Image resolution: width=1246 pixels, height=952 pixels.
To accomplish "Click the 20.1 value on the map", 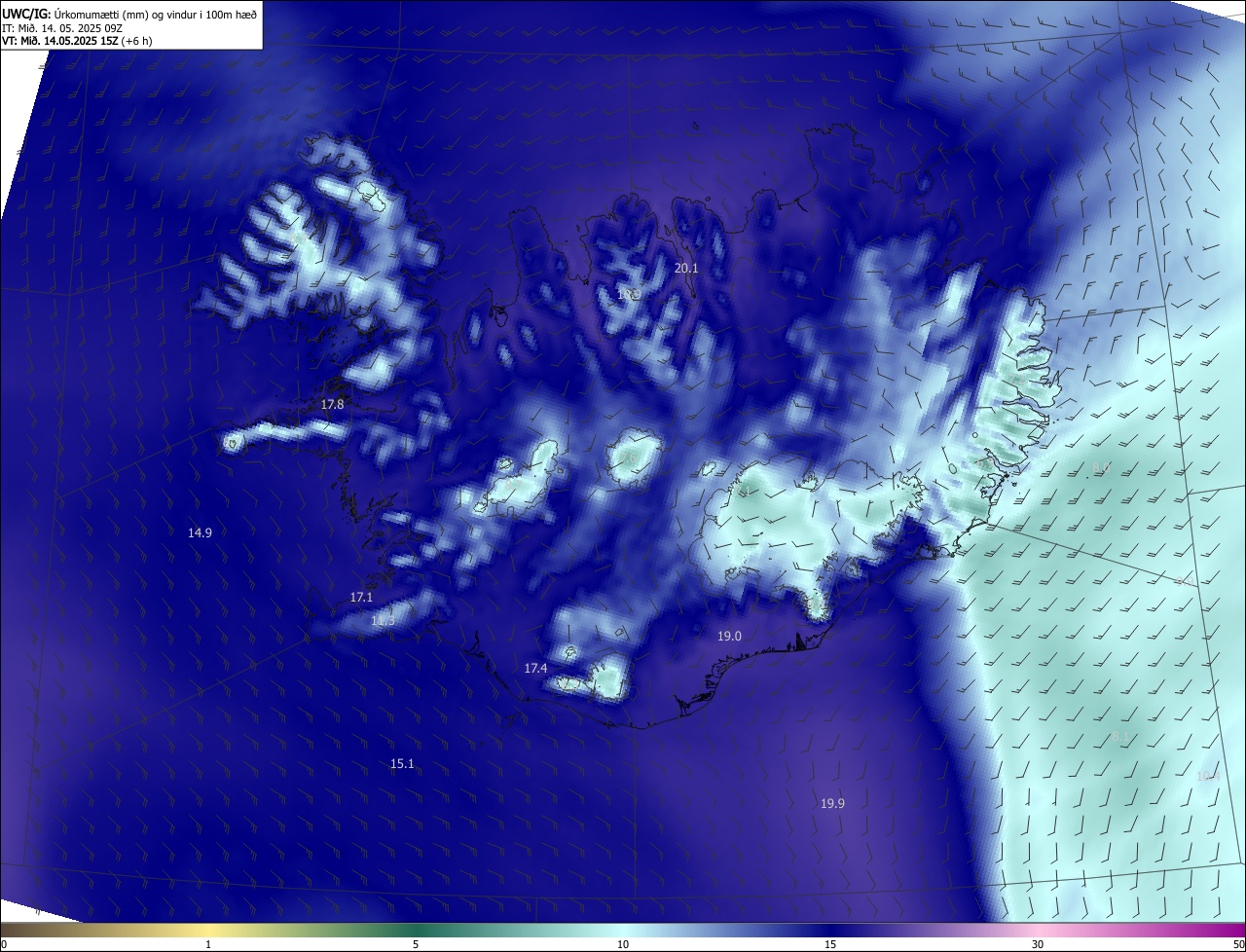I will [686, 268].
